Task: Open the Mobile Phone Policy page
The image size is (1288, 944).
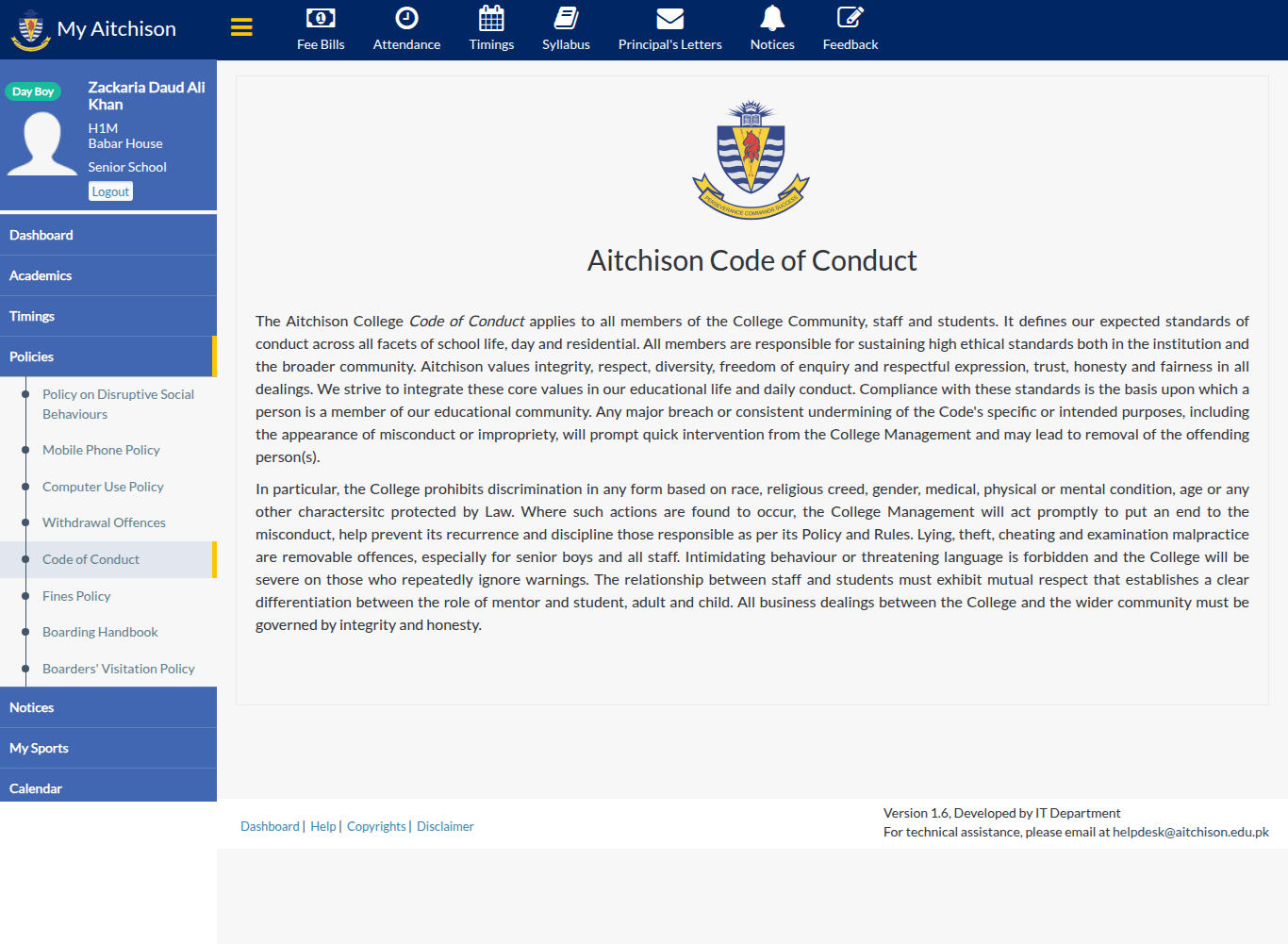Action: [101, 450]
